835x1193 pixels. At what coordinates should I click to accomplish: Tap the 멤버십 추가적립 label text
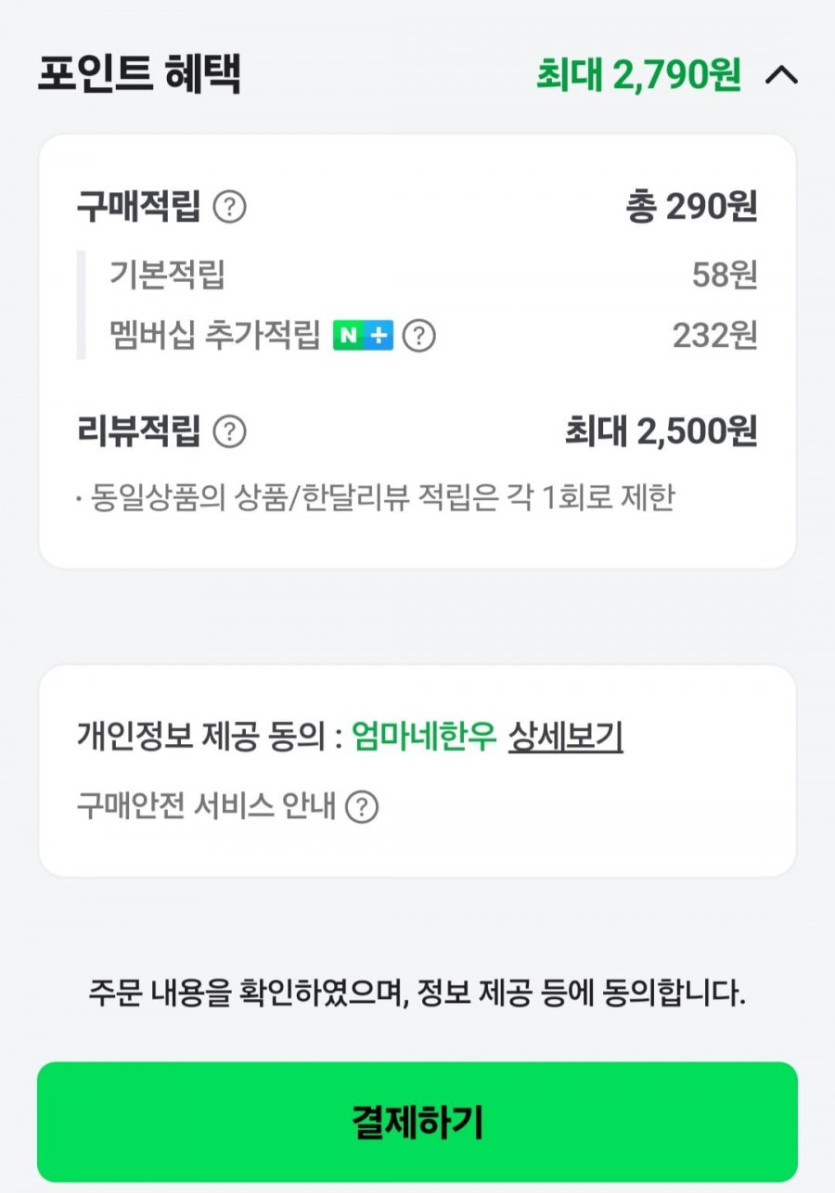point(215,336)
